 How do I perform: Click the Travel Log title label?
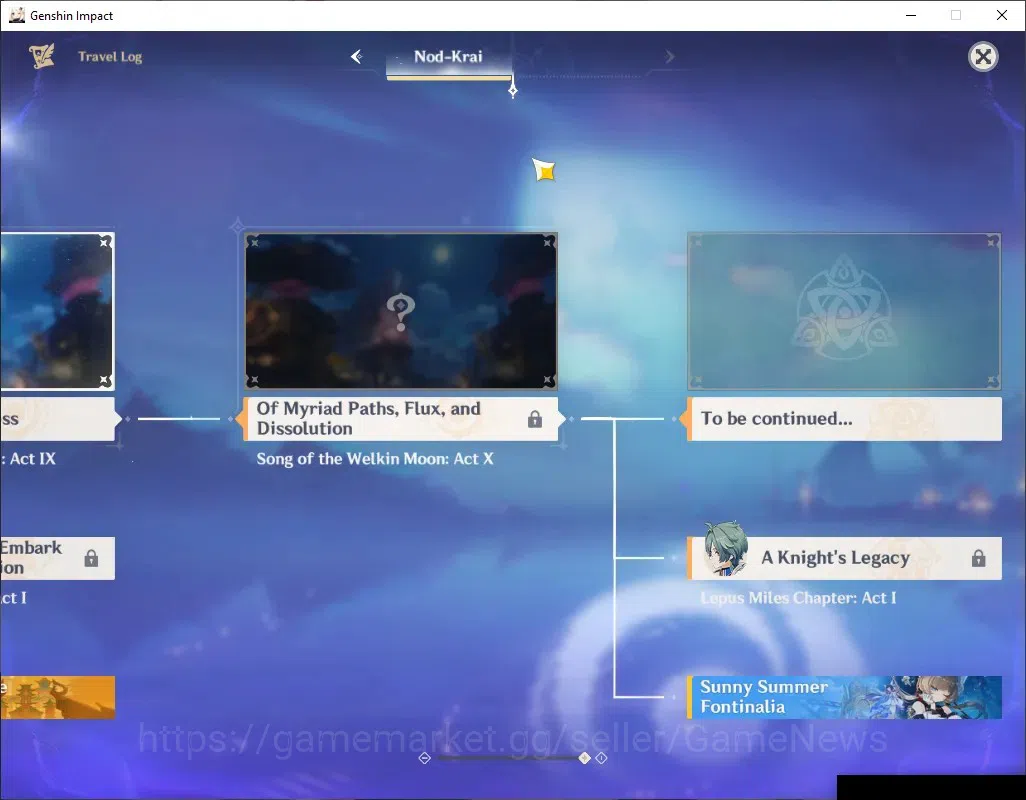coord(110,57)
